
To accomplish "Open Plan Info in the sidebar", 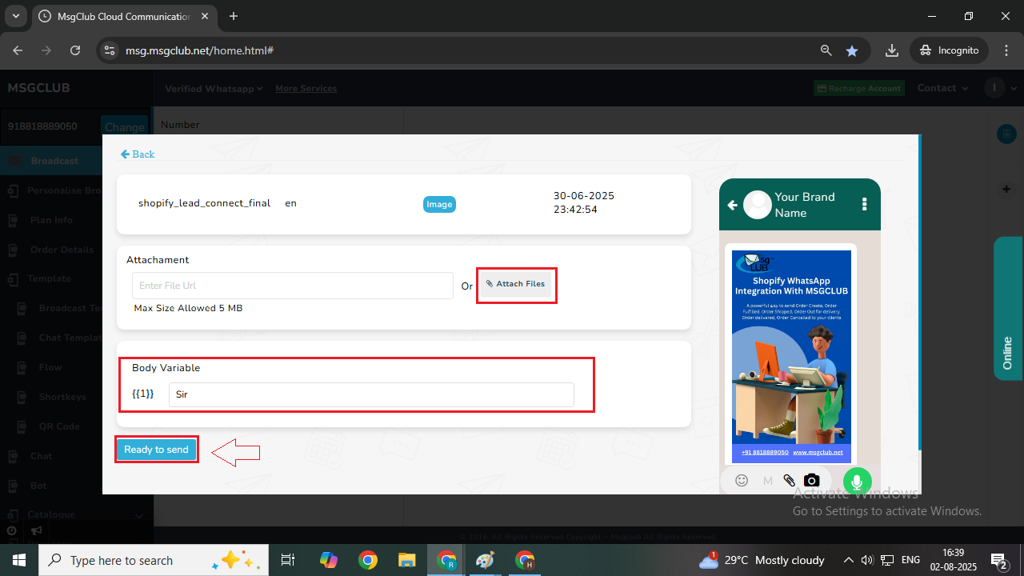I will tap(51, 220).
